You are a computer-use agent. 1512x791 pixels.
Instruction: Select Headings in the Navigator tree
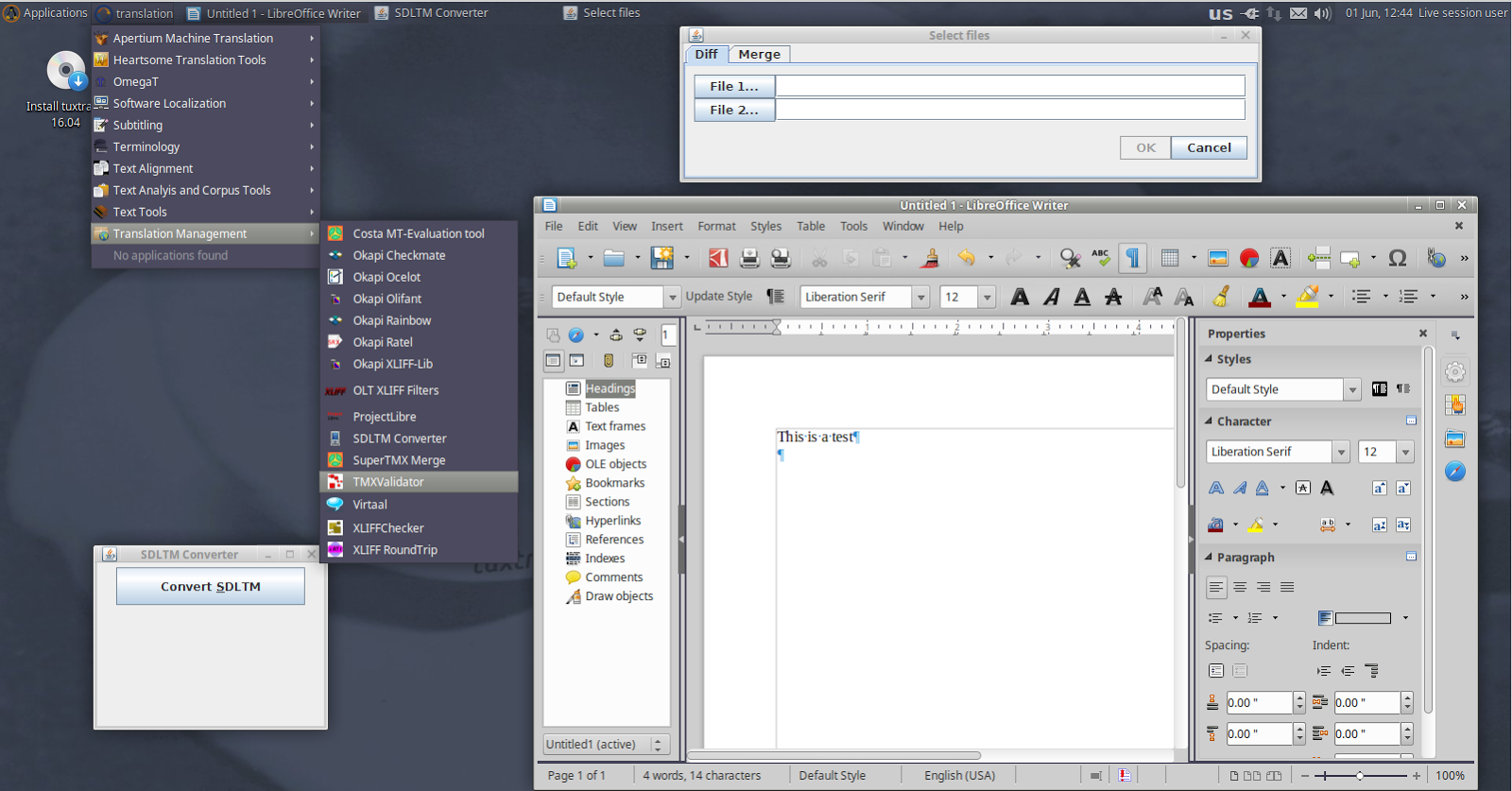coord(610,388)
